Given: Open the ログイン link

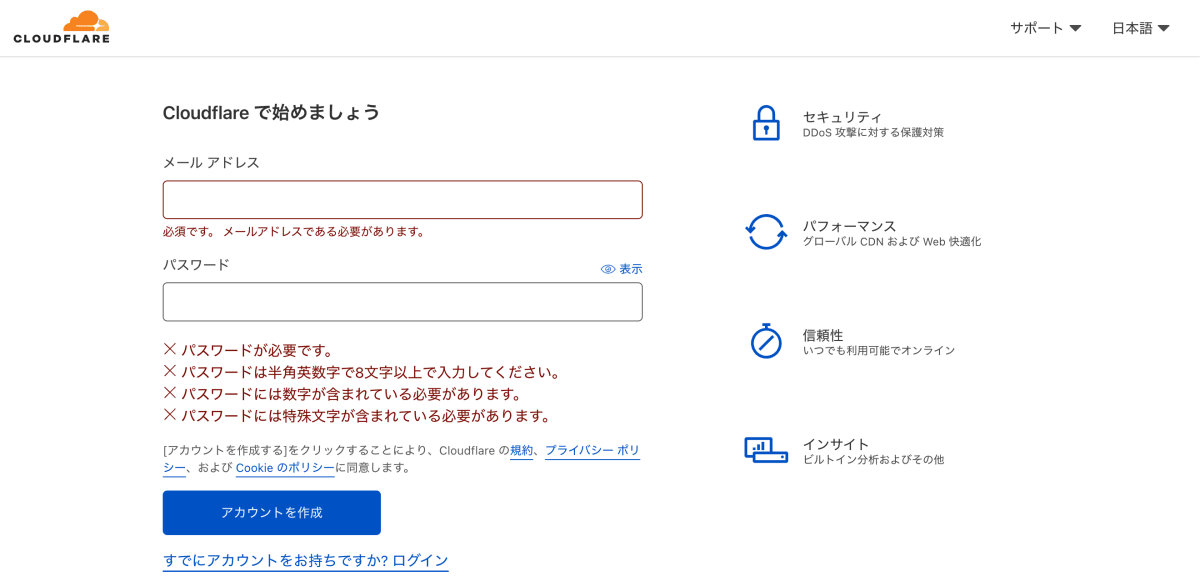Looking at the screenshot, I should coord(421,560).
